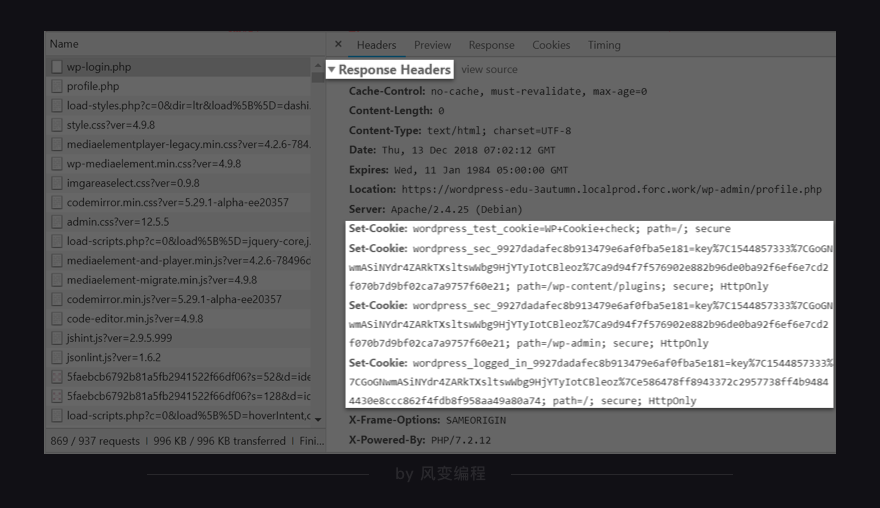Screen dimensions: 880x508
Task: Select the load-scripts.php hoverIntent request
Action: 178,415
